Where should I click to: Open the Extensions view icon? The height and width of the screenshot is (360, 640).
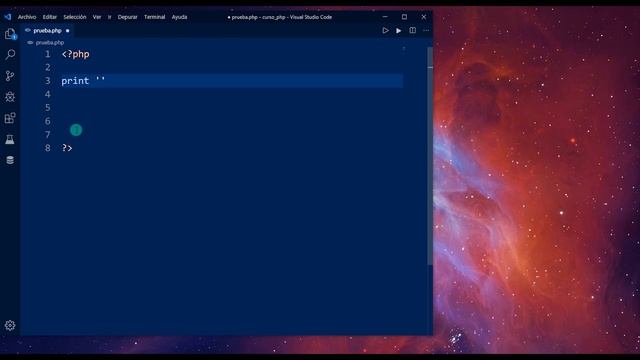pos(10,118)
